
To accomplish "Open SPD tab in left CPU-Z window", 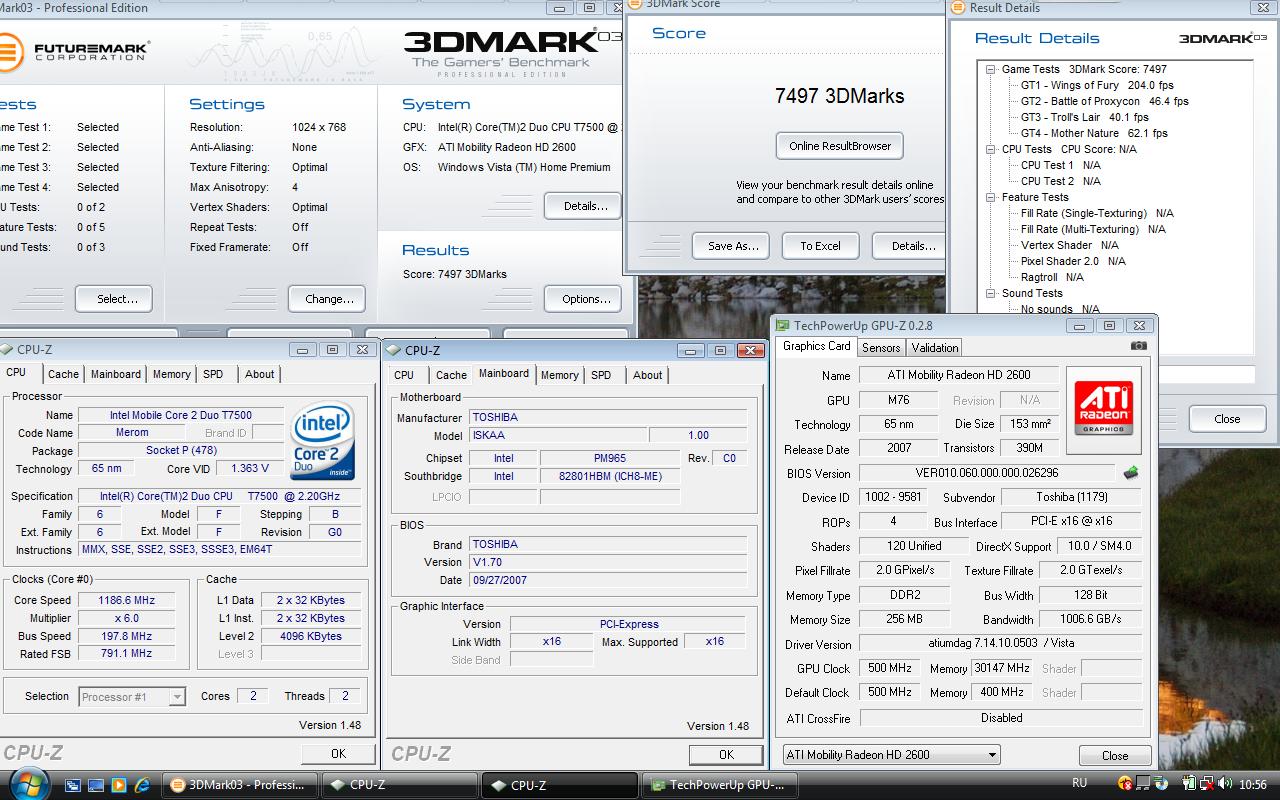I will (x=213, y=374).
